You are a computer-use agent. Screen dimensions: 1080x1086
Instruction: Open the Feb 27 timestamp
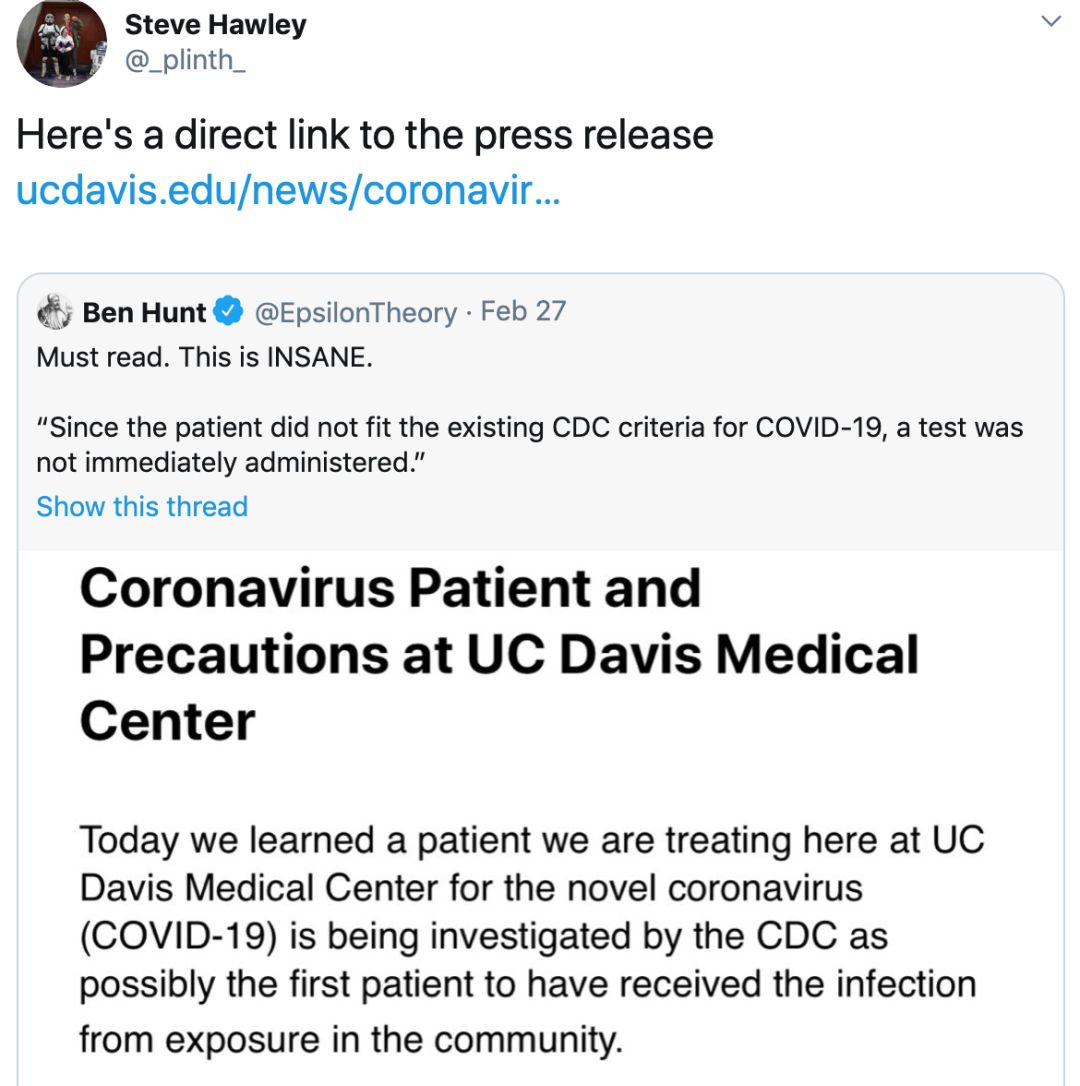pyautogui.click(x=523, y=312)
